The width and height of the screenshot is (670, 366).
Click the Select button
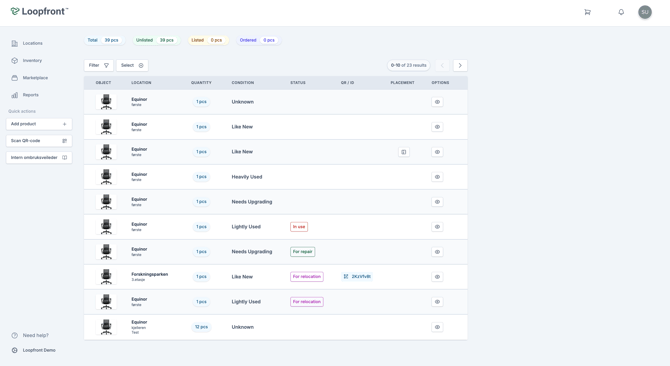132,65
